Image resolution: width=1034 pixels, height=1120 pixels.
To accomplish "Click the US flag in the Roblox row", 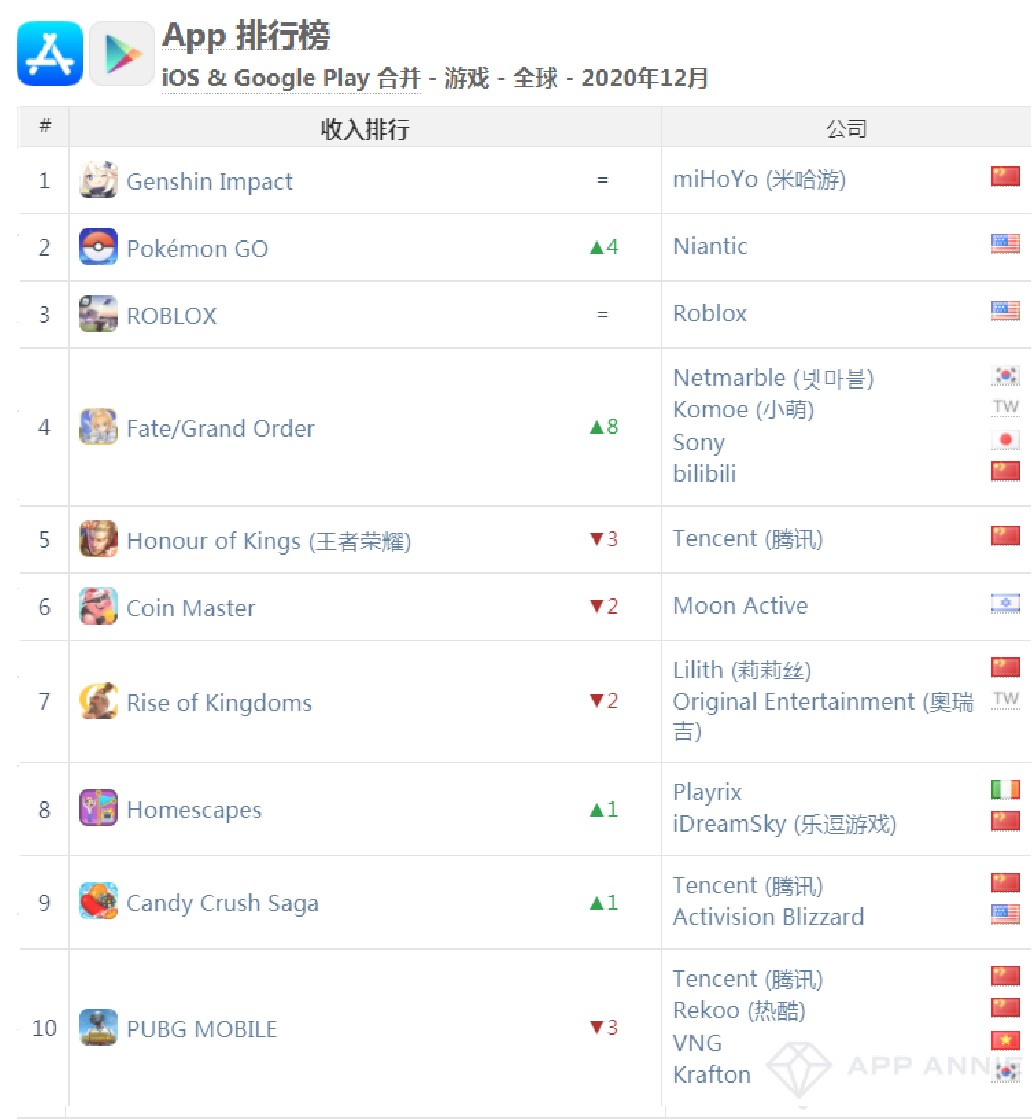I will coord(1005,311).
